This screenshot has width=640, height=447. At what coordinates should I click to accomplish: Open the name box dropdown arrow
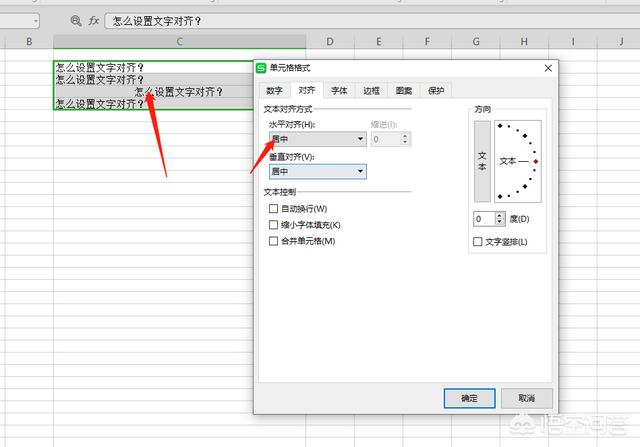pyautogui.click(x=35, y=20)
